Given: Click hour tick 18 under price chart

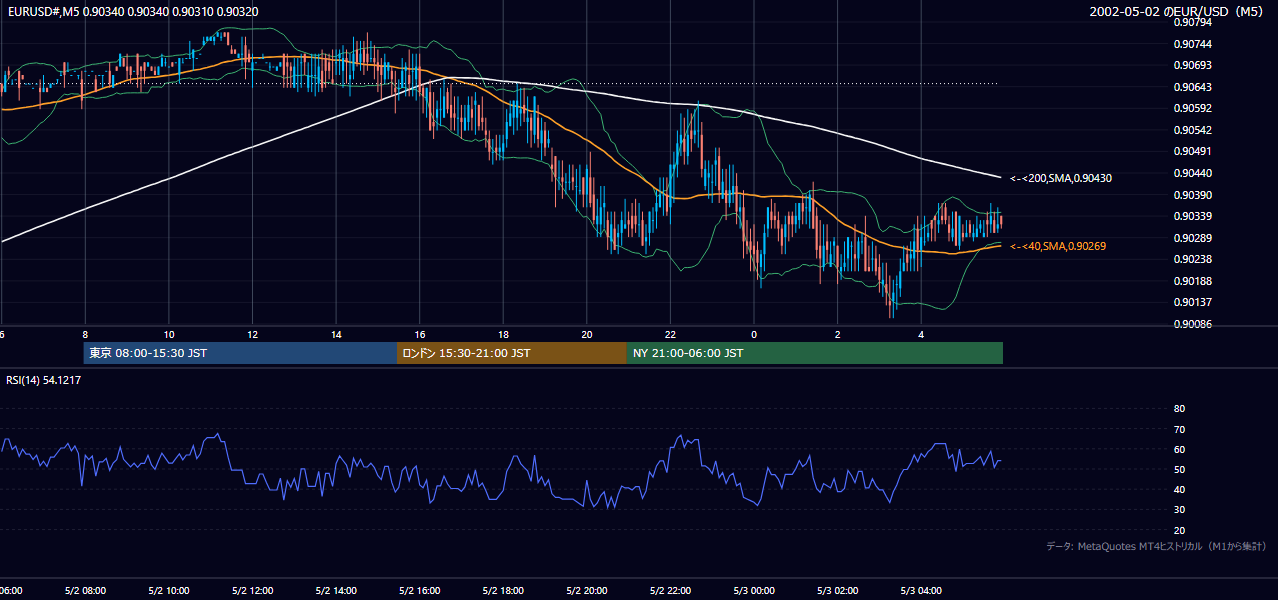Looking at the screenshot, I should [x=503, y=335].
